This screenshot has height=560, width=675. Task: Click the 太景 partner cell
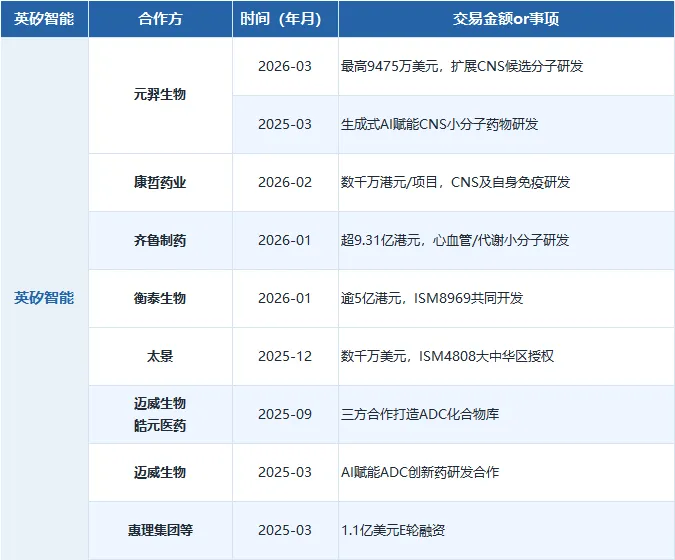160,356
